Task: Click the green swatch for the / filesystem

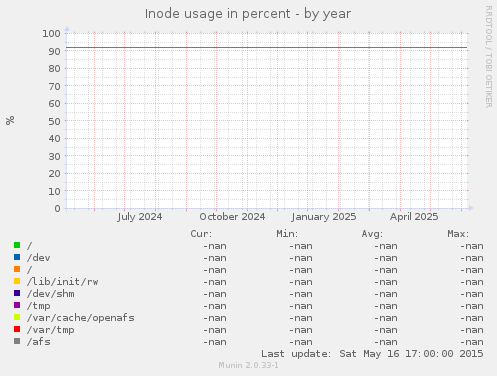Action: pyautogui.click(x=17, y=245)
